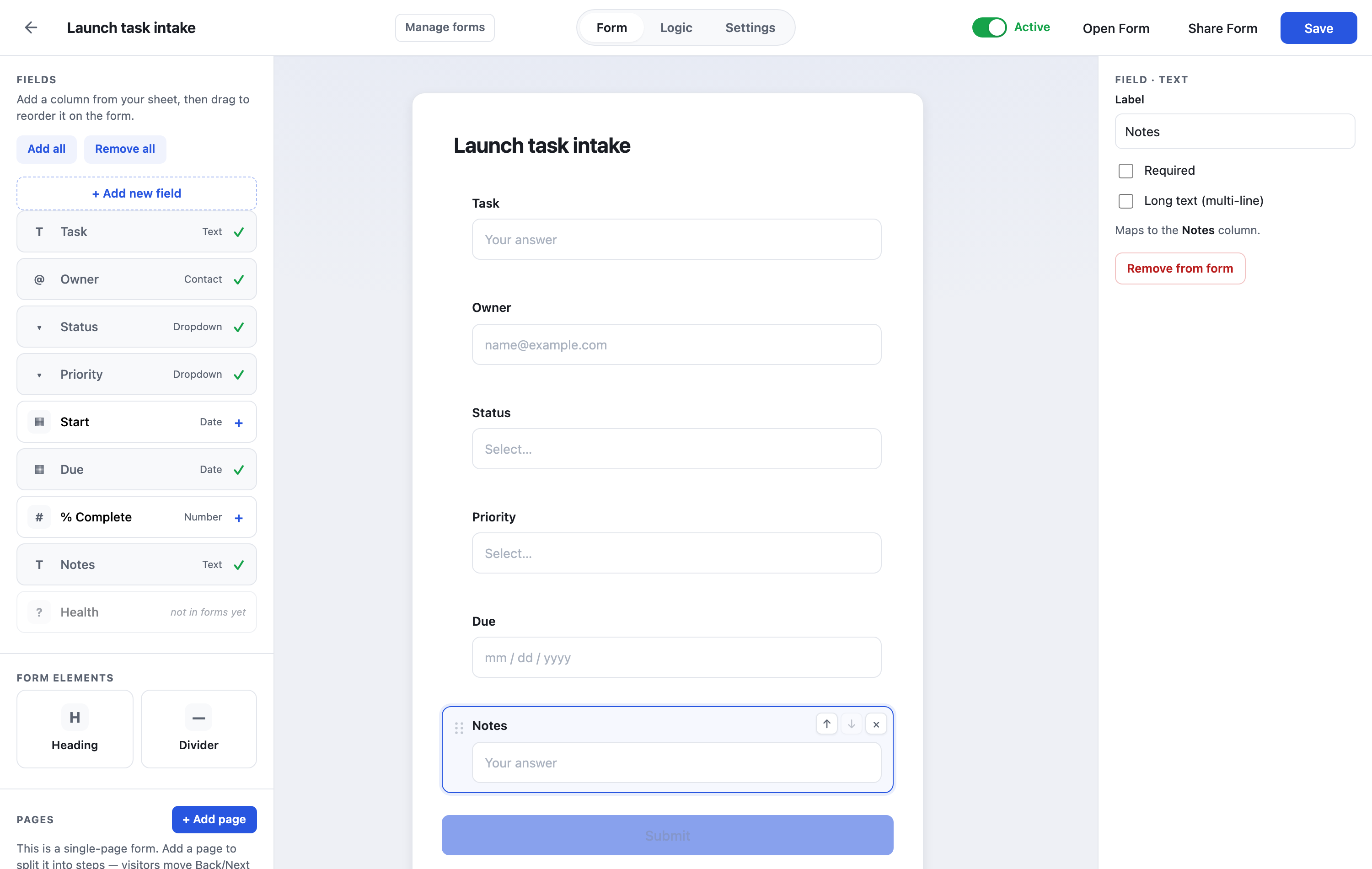Click the Label input containing Notes
This screenshot has height=869, width=1372.
pyautogui.click(x=1235, y=132)
